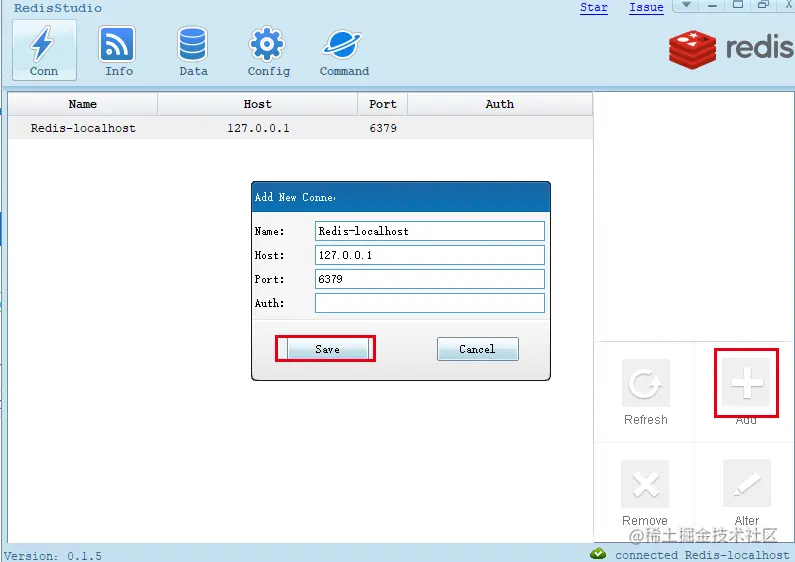This screenshot has height=562, width=795.
Task: Follow the Star link
Action: coord(594,8)
